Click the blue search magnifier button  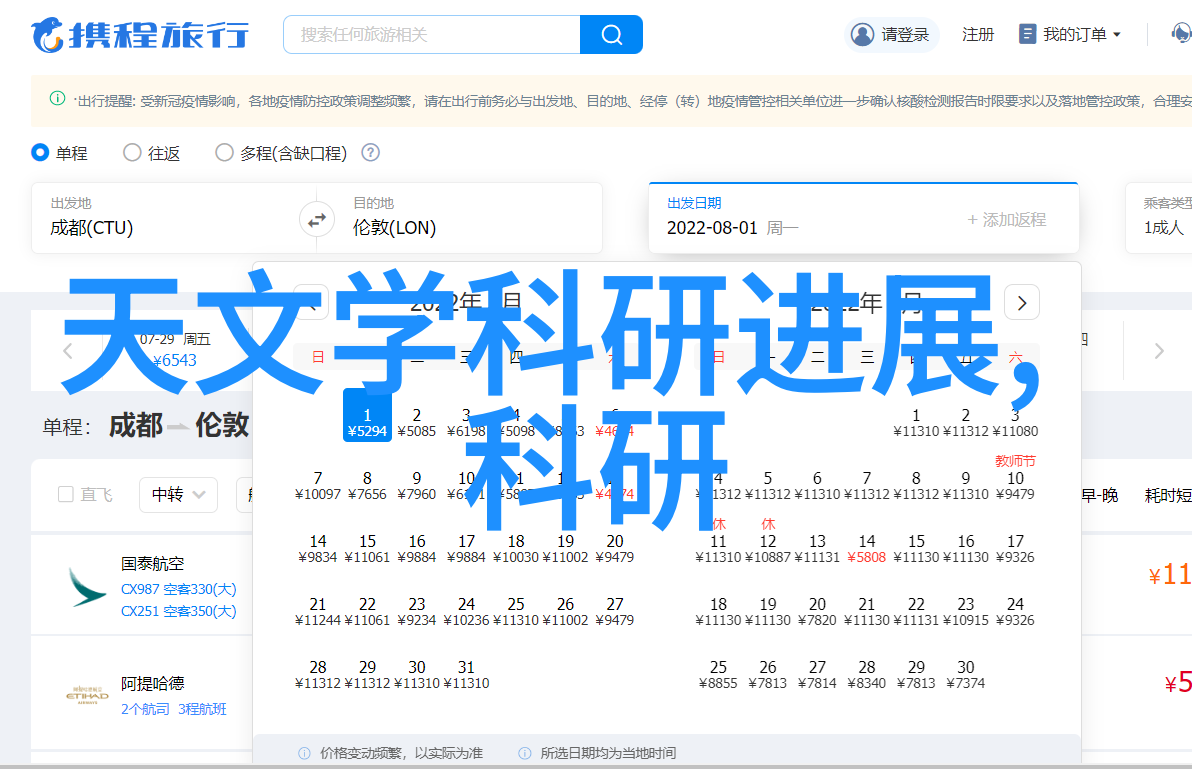click(x=611, y=34)
